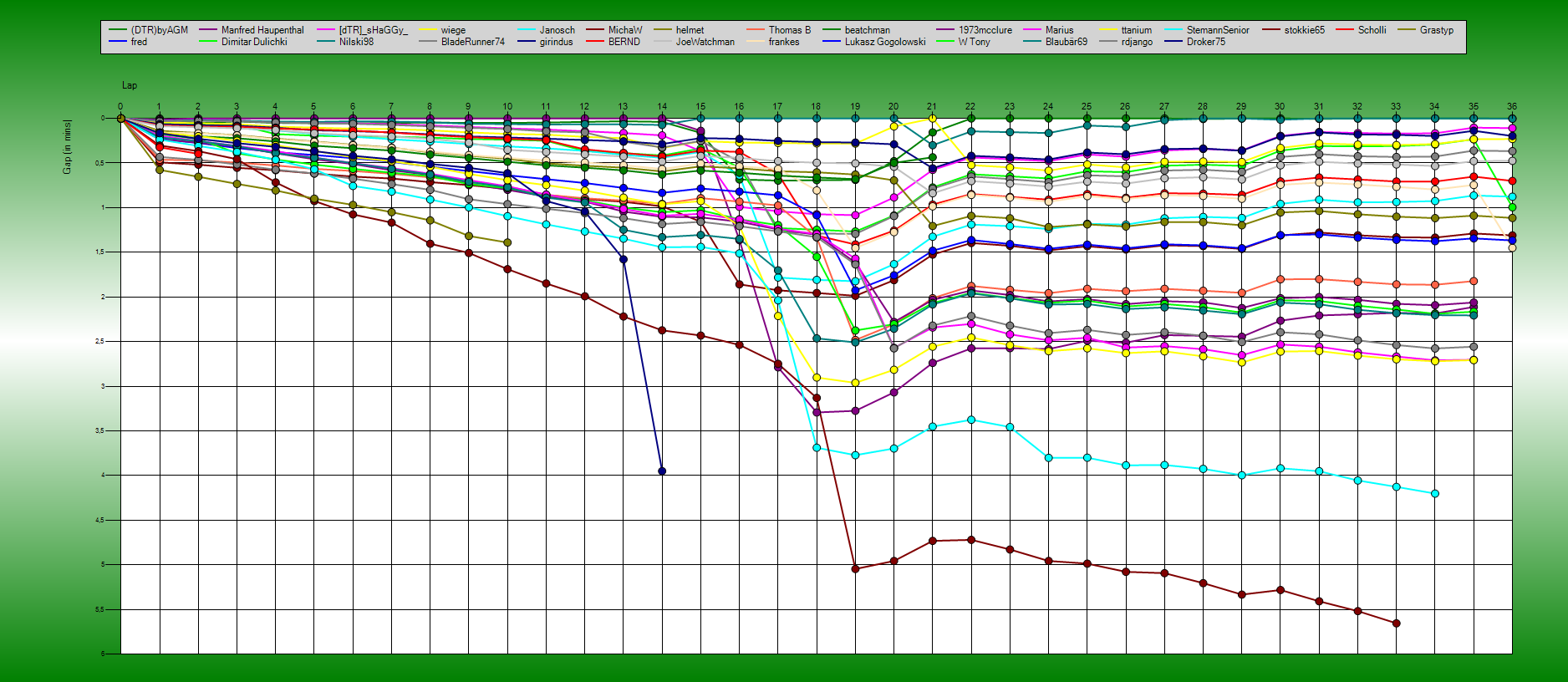Click the final cyan marker at lap 34
Viewport: 1568px width, 682px height.
coord(1435,494)
